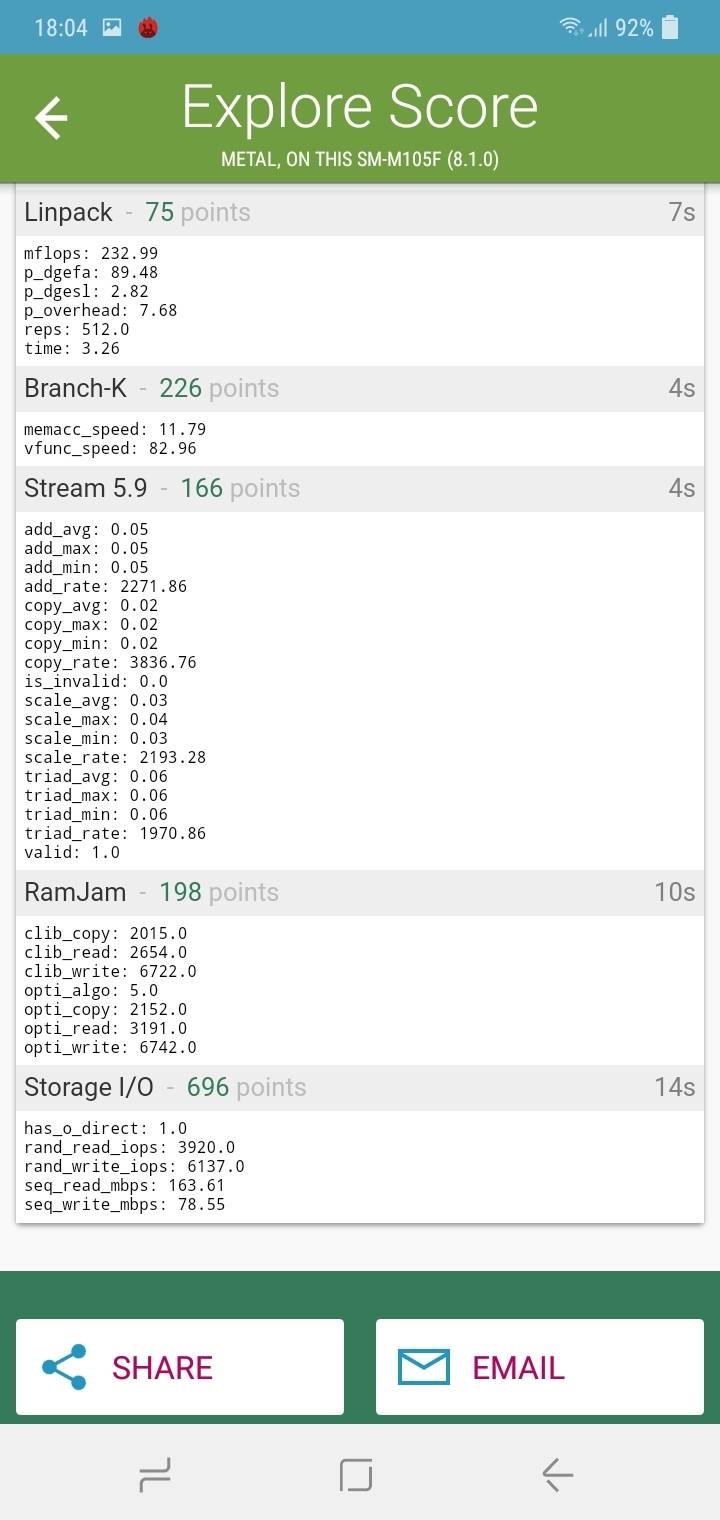Select the RamJam benchmark header
The image size is (720, 1520).
(x=360, y=892)
